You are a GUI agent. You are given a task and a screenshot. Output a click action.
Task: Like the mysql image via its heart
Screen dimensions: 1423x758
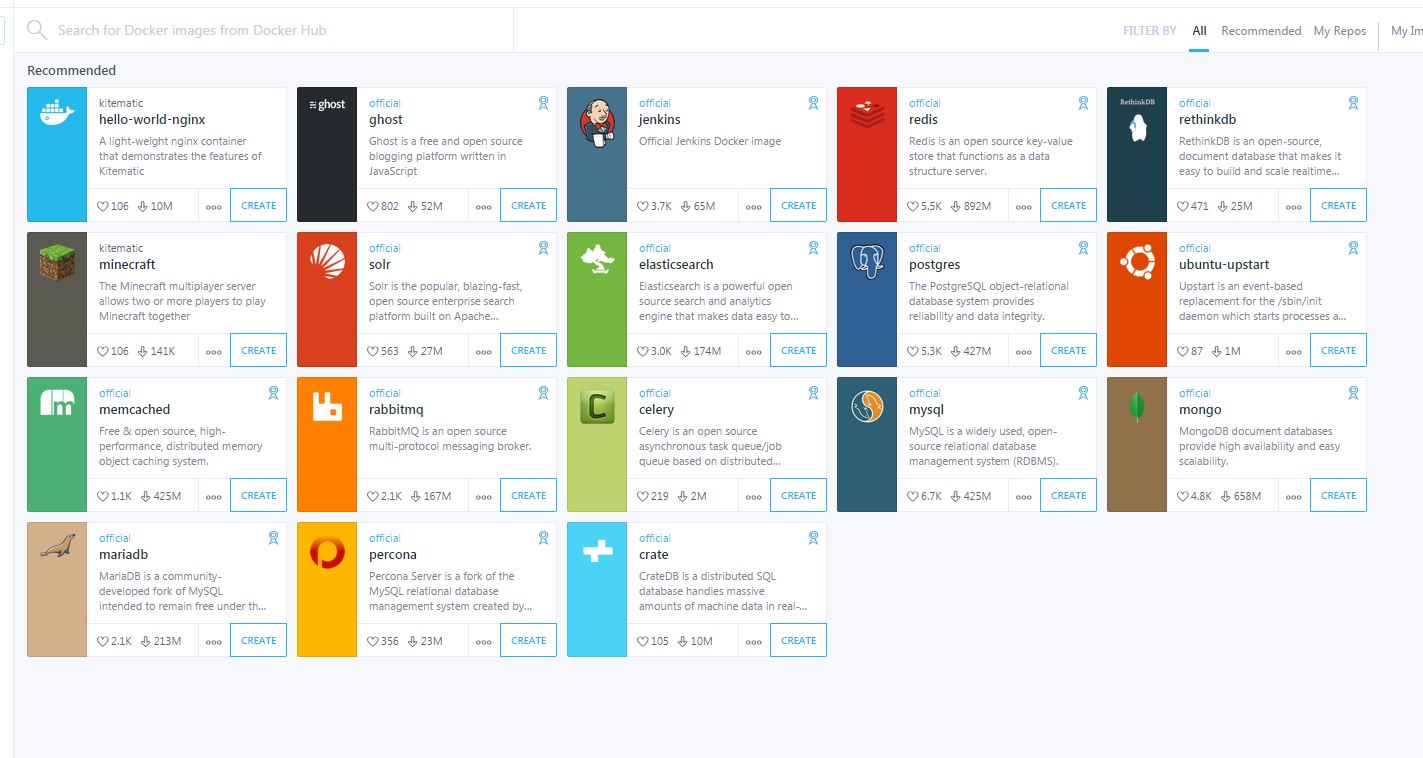[912, 496]
